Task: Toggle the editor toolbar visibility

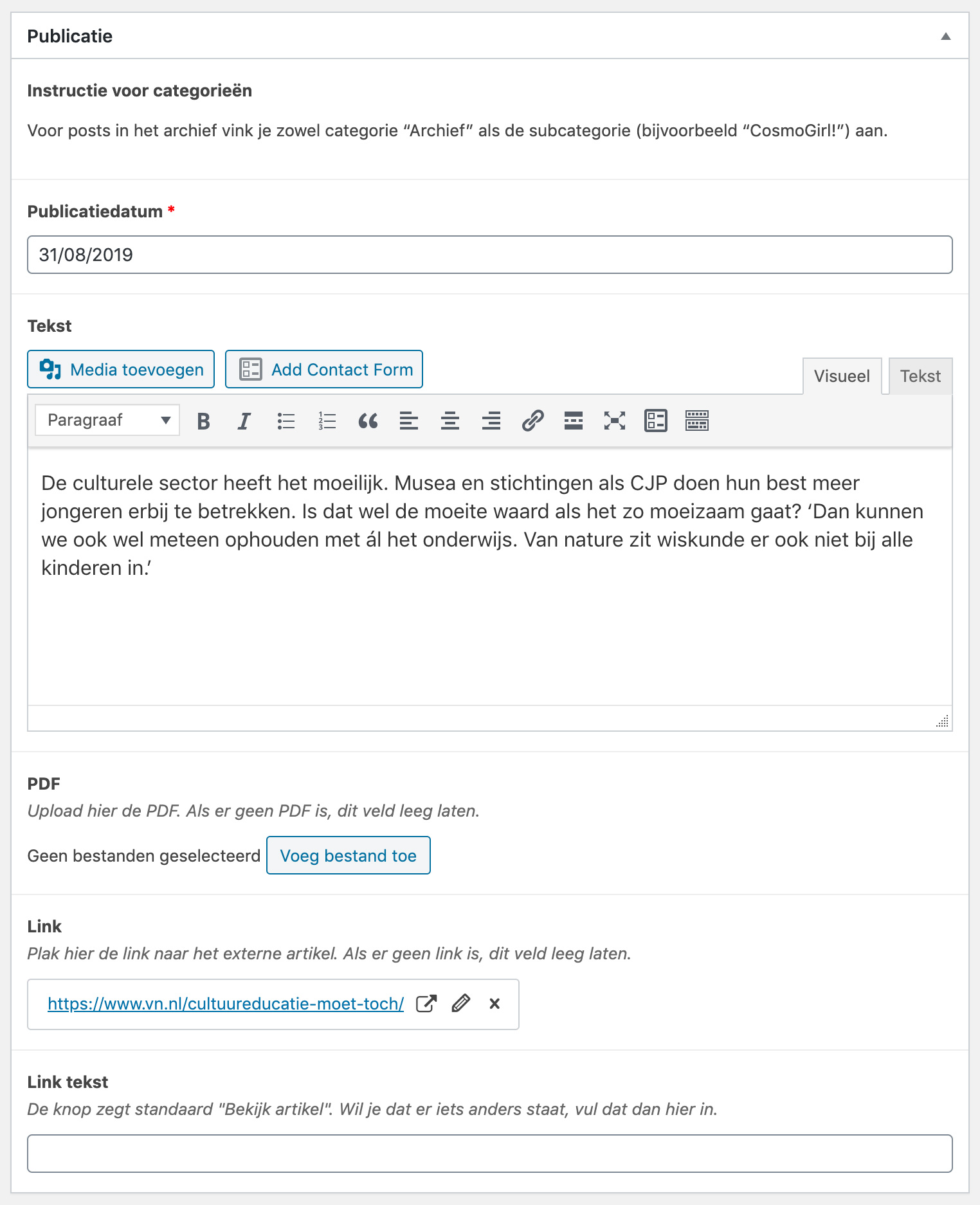Action: (697, 421)
